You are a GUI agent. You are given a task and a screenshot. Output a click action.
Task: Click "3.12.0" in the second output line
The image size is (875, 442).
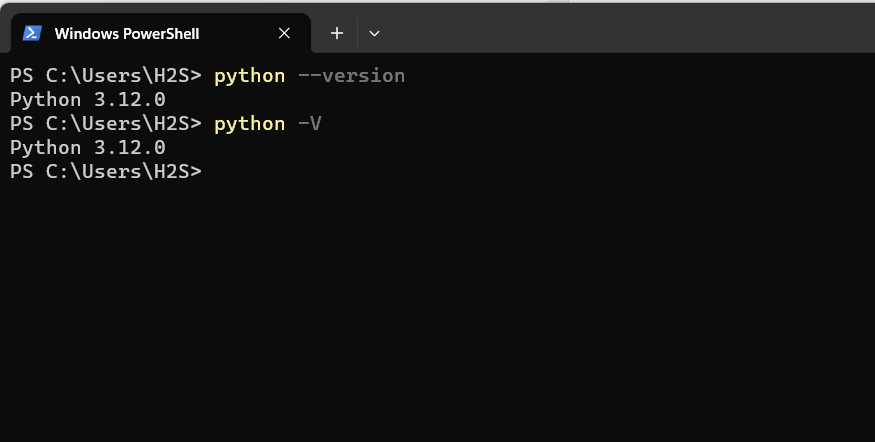[129, 147]
